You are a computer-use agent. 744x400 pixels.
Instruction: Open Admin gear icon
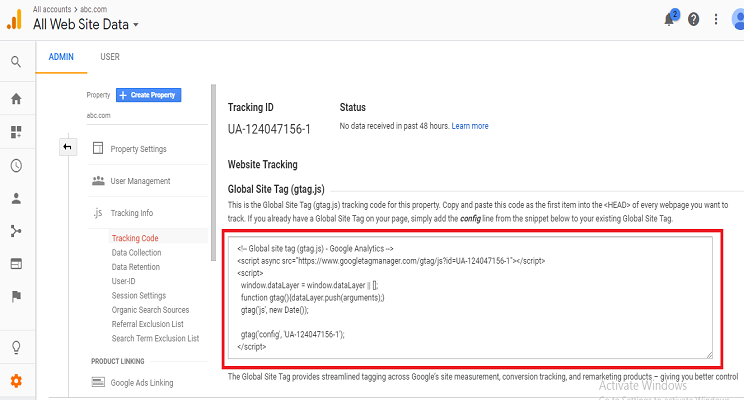[16, 381]
